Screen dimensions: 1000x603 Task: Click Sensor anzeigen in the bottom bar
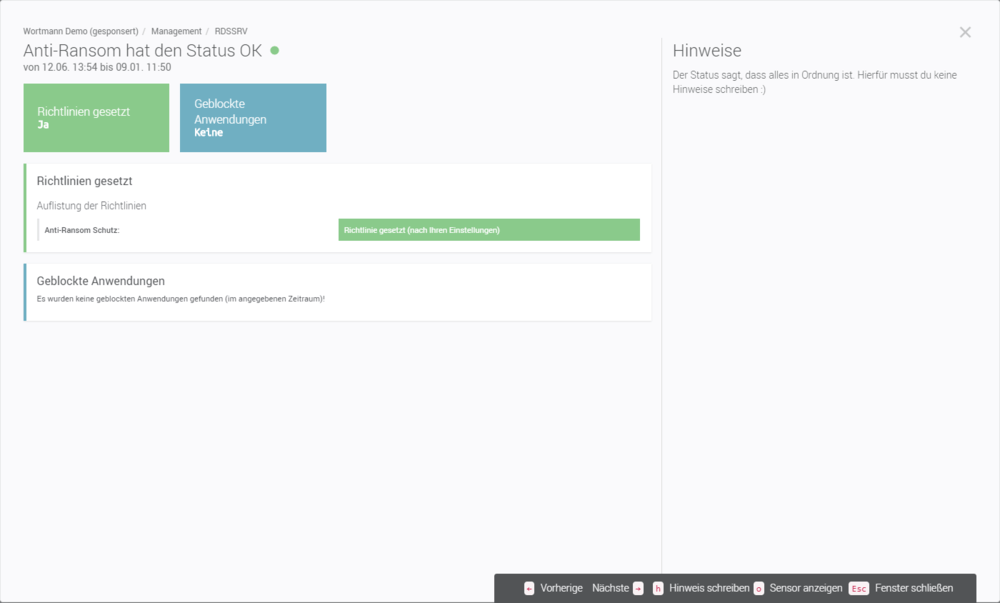806,588
